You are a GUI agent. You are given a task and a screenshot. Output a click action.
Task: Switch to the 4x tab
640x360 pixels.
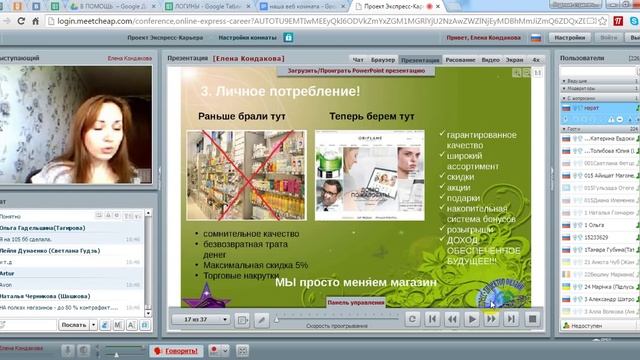tap(536, 60)
